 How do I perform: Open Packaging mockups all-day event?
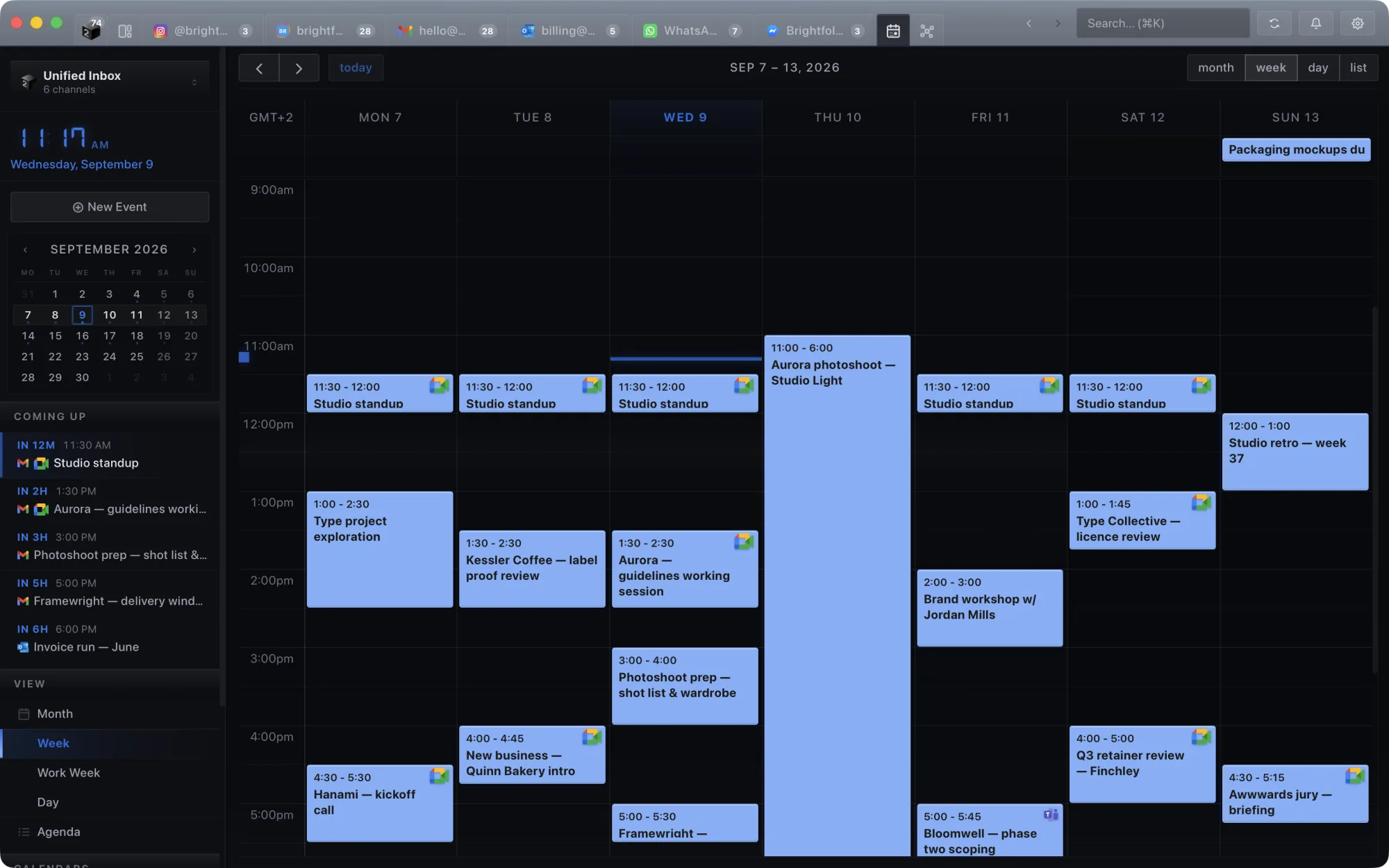click(1296, 150)
